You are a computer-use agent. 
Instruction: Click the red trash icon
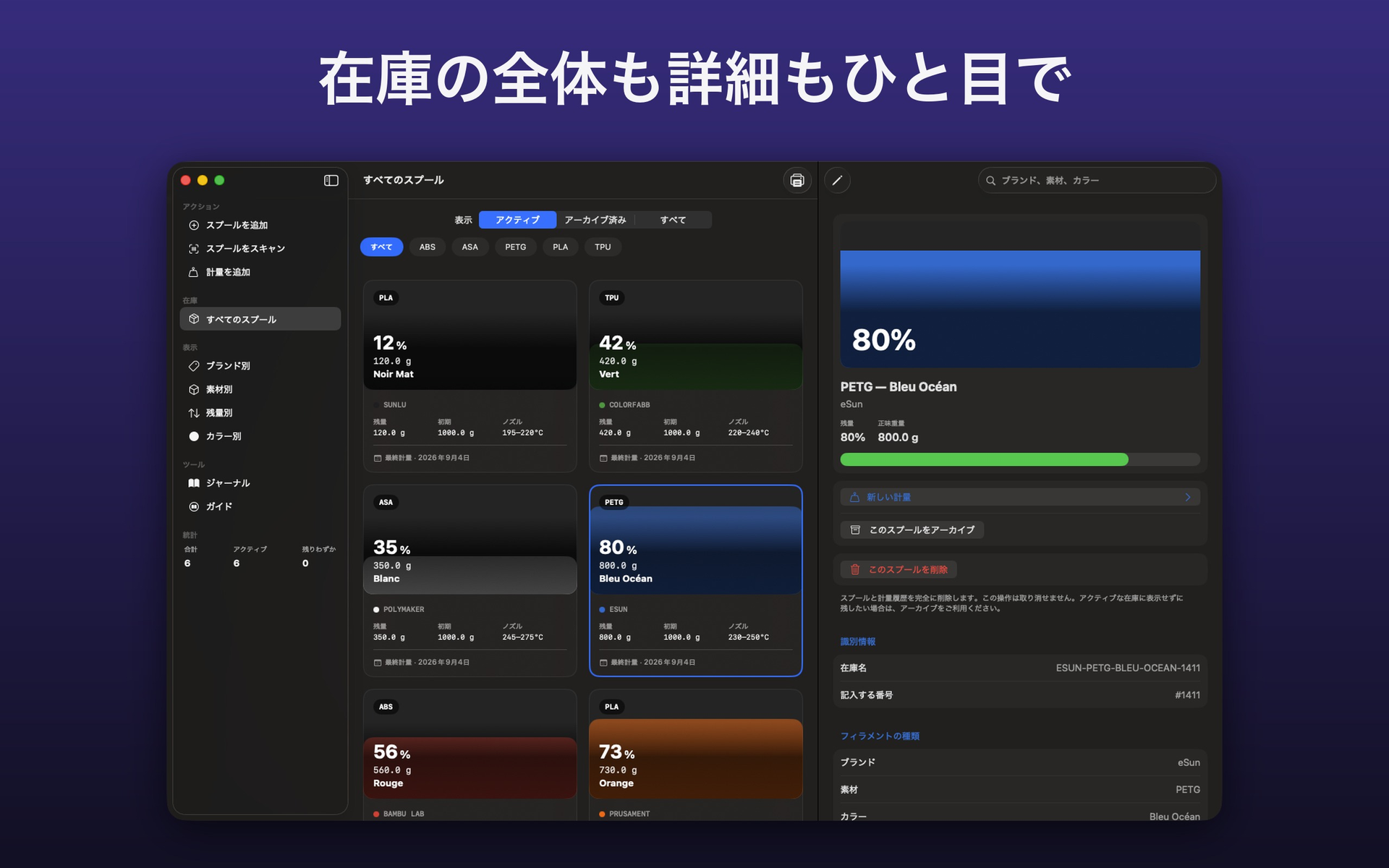(855, 570)
